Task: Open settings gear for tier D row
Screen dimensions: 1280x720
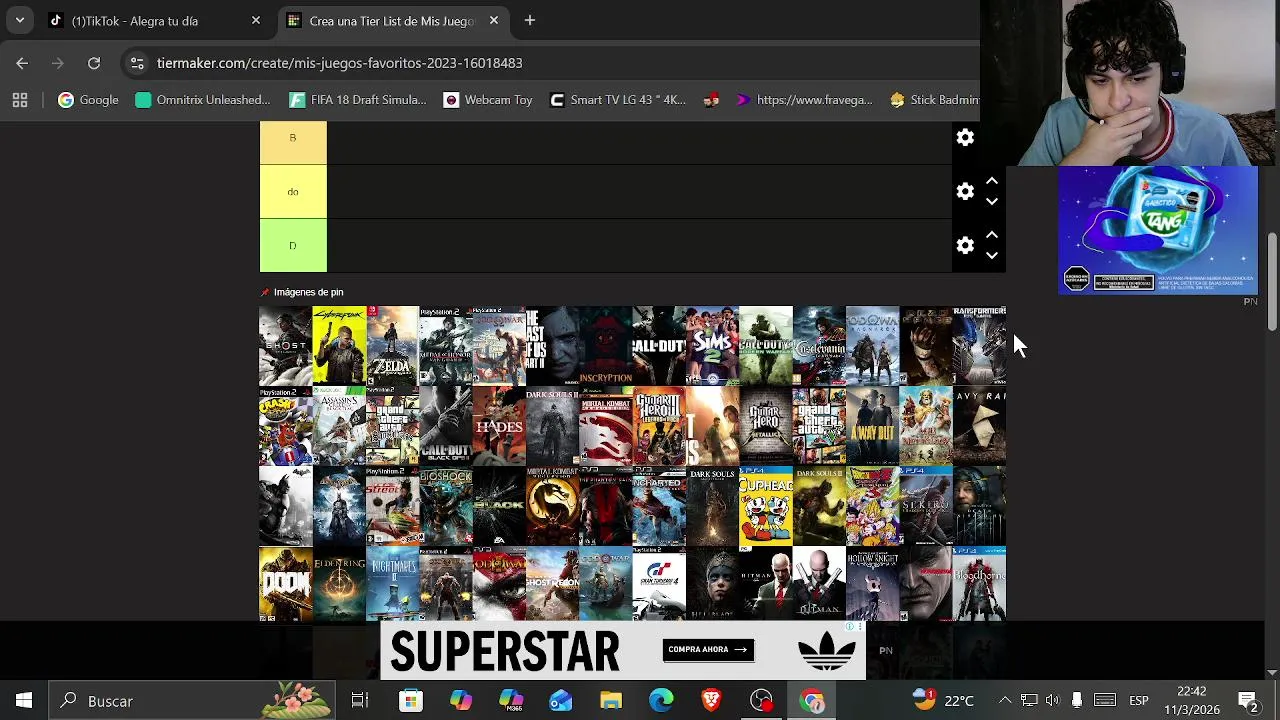Action: click(965, 245)
